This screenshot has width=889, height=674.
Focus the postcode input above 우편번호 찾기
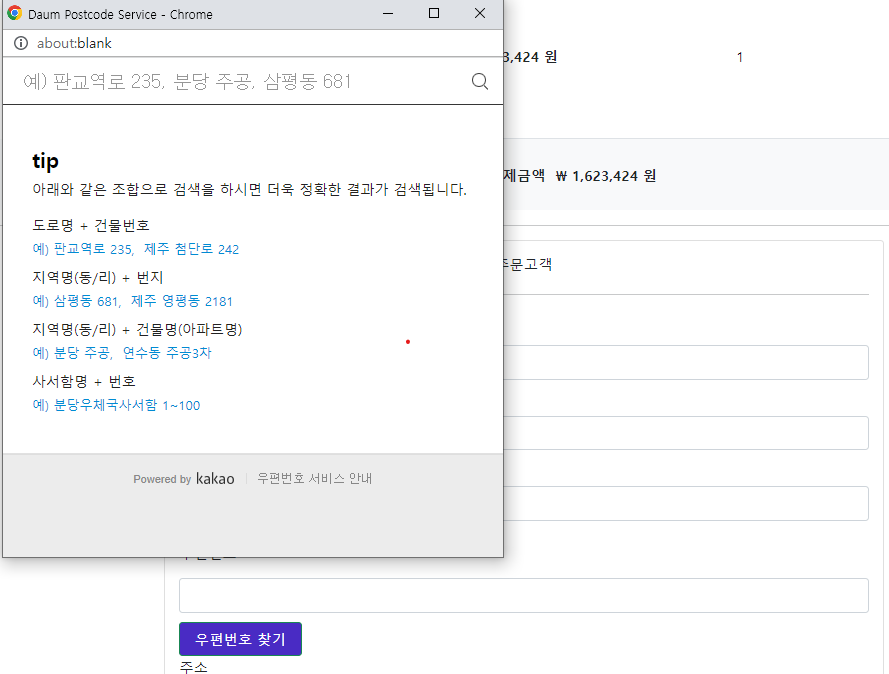[524, 595]
